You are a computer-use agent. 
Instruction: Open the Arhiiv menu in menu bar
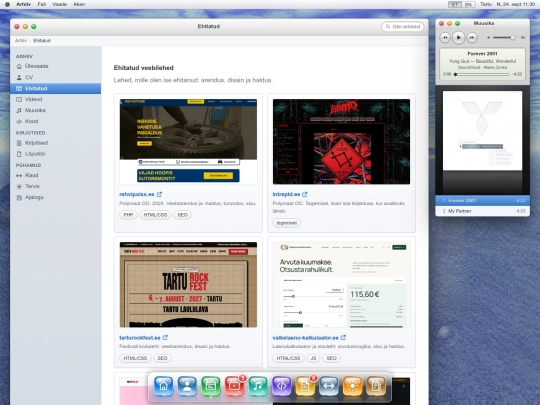pos(23,4)
